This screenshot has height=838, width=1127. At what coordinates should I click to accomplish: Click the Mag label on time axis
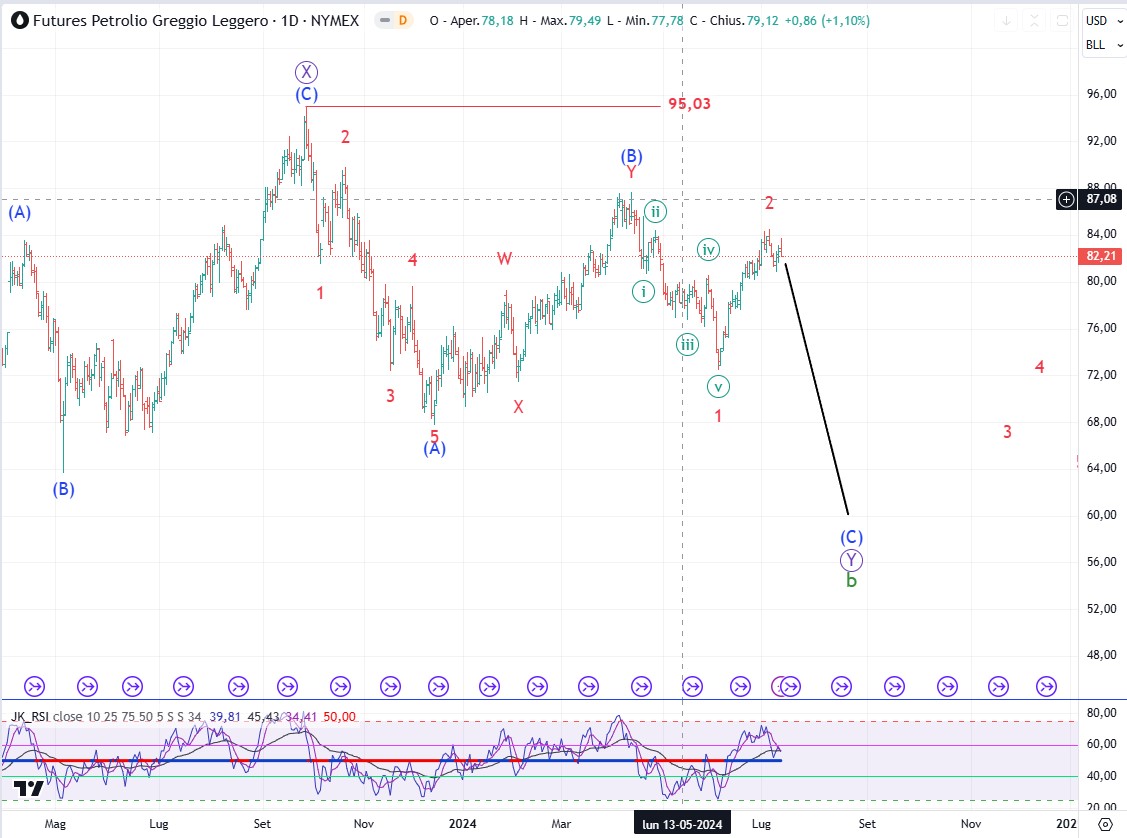pyautogui.click(x=55, y=824)
